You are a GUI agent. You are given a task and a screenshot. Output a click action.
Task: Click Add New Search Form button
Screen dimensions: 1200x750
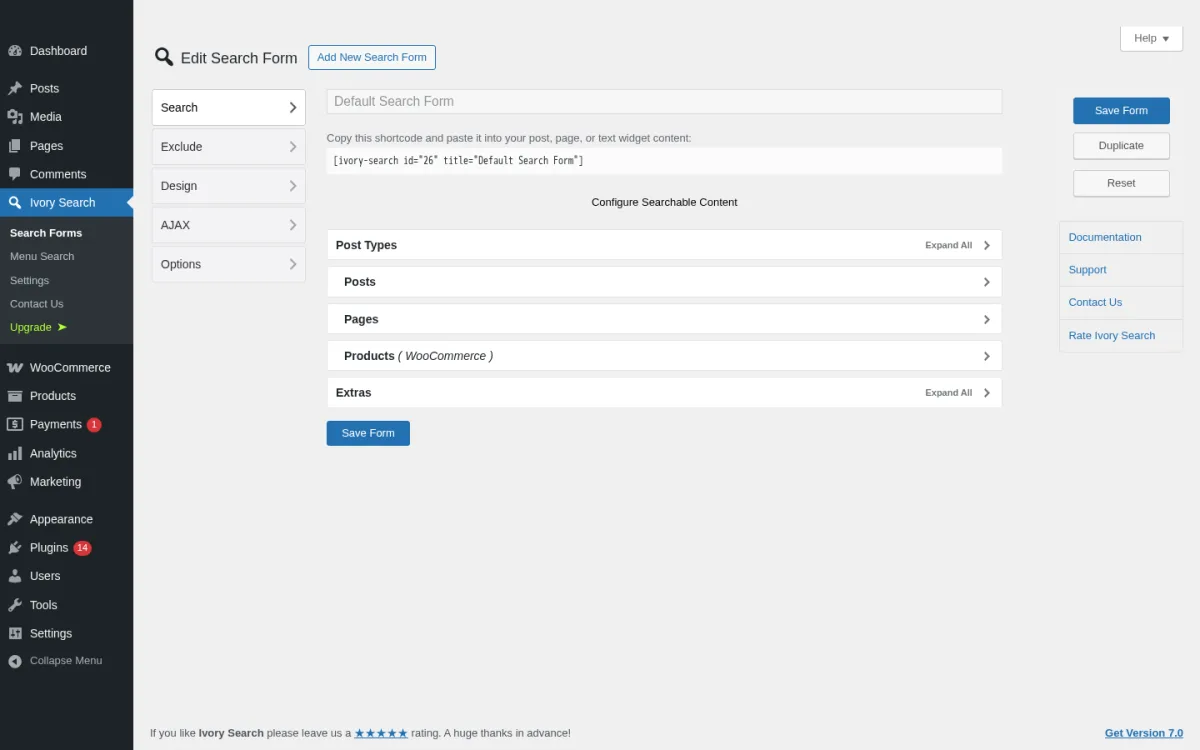[x=372, y=57]
